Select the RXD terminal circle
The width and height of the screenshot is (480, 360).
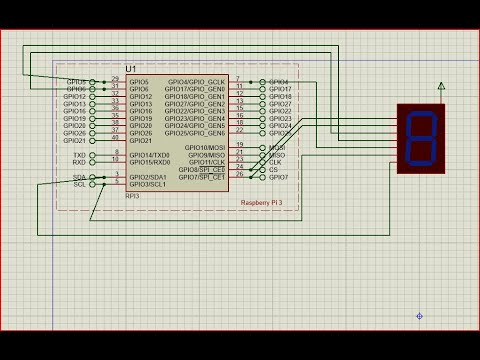92,163
